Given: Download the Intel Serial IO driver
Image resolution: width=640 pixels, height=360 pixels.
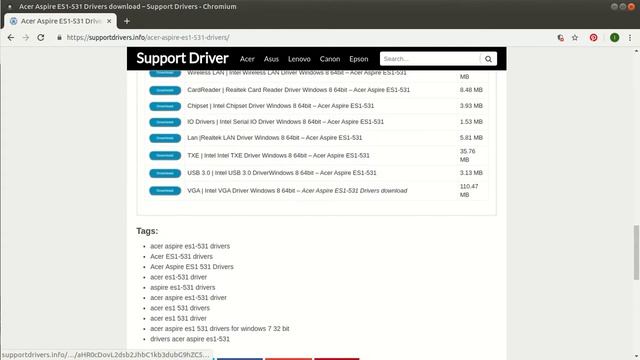Looking at the screenshot, I should (x=165, y=122).
